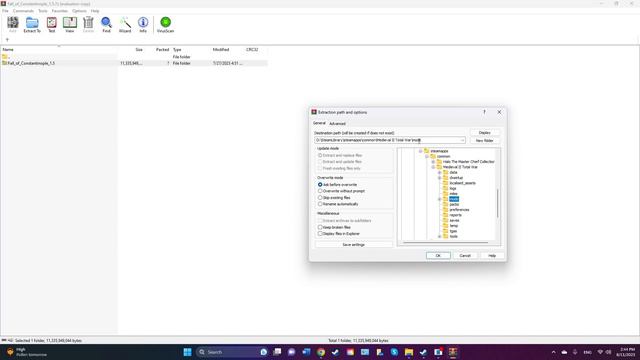Select Extract and replace files option

pyautogui.click(x=320, y=155)
